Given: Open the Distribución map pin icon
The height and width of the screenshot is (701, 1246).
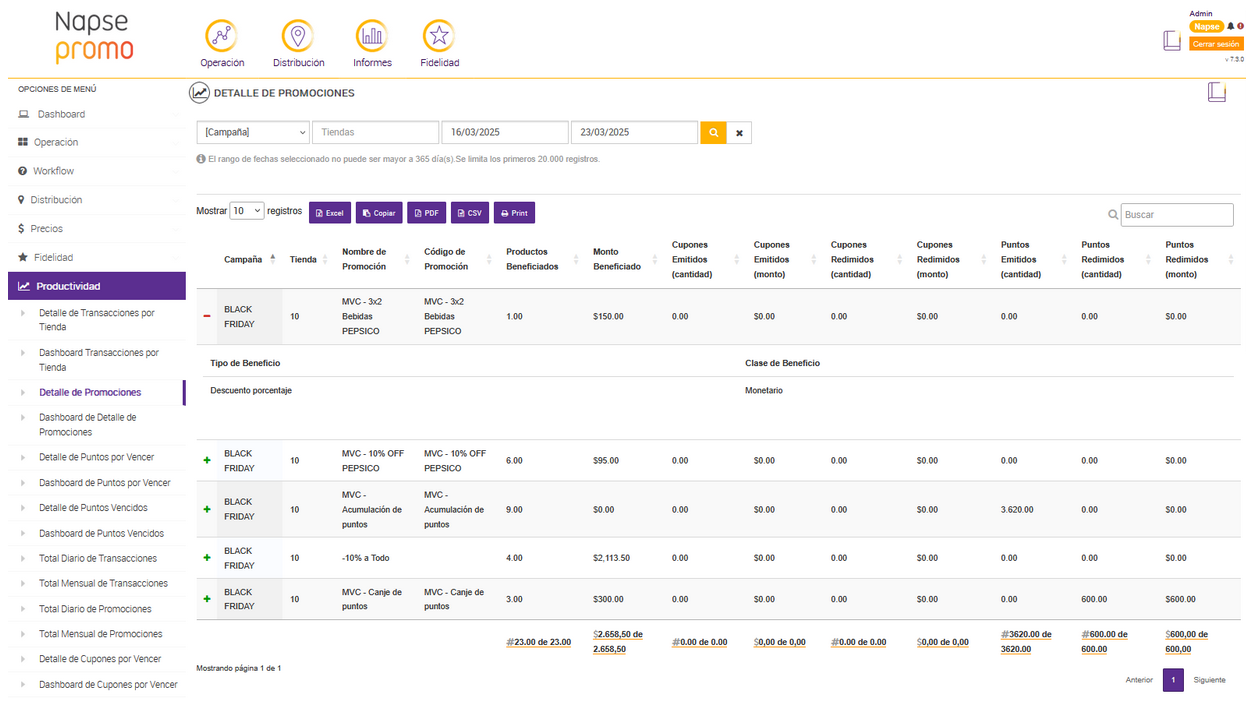Looking at the screenshot, I should [298, 36].
